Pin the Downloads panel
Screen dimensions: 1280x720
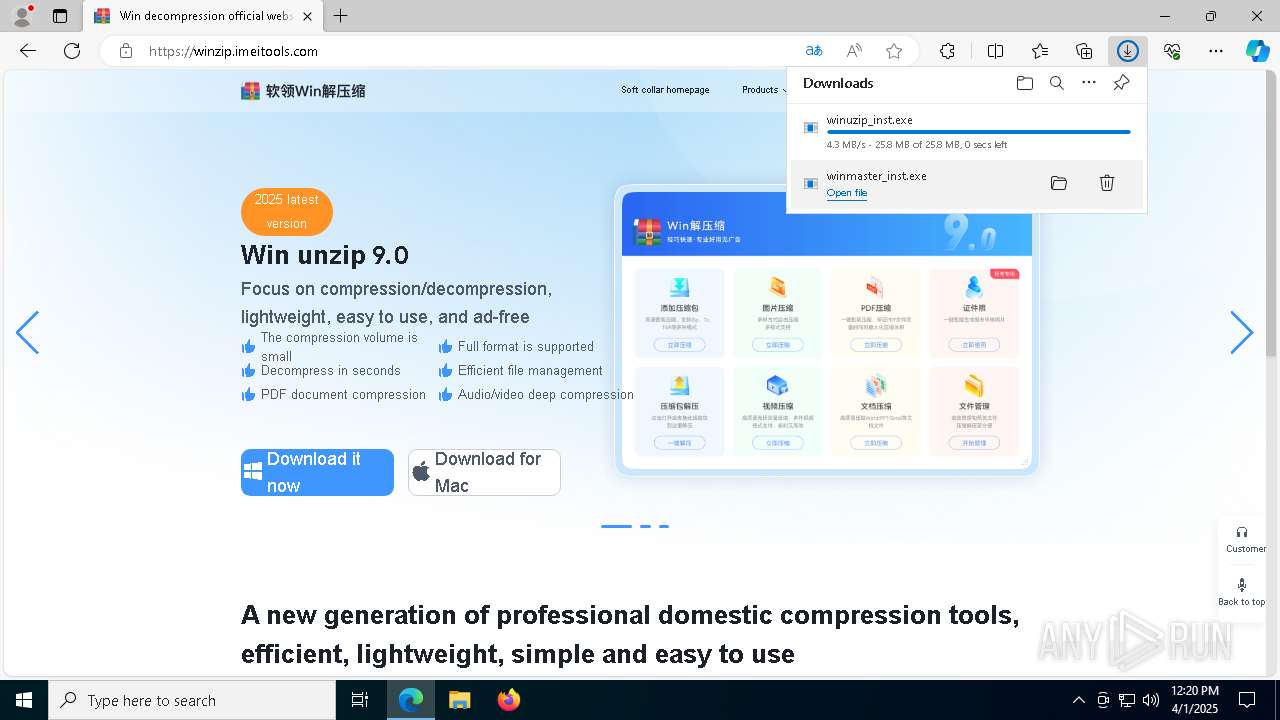click(x=1121, y=83)
